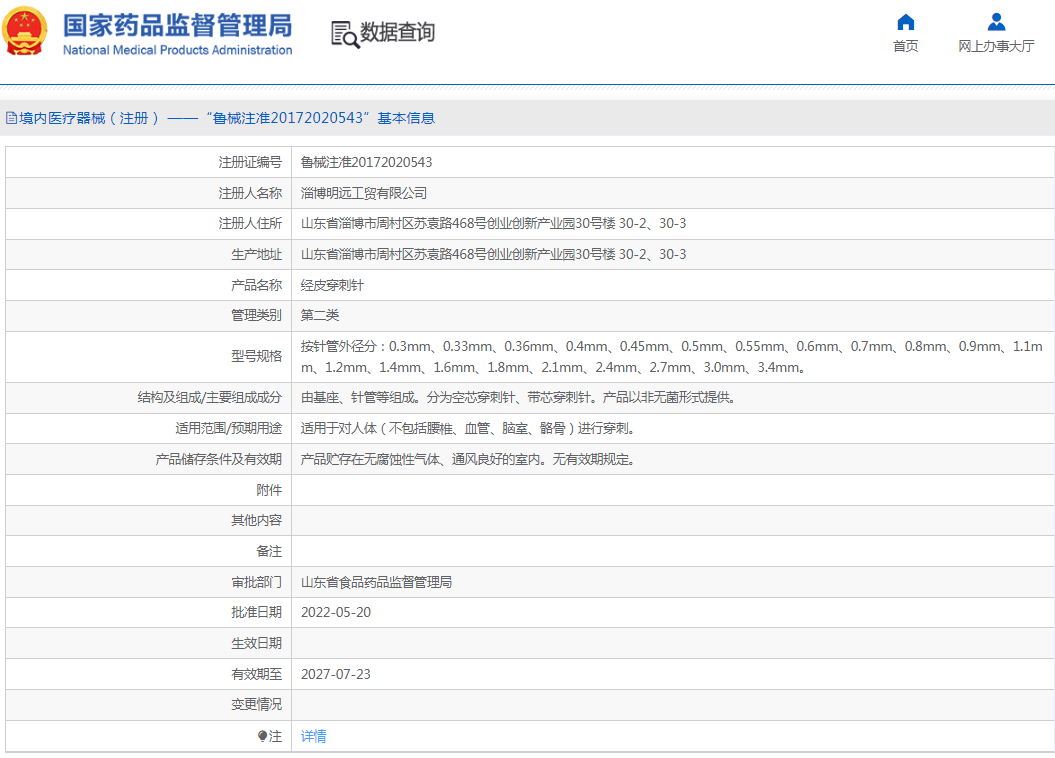Select 淄博明远工贸有限公司 company name

coord(363,193)
